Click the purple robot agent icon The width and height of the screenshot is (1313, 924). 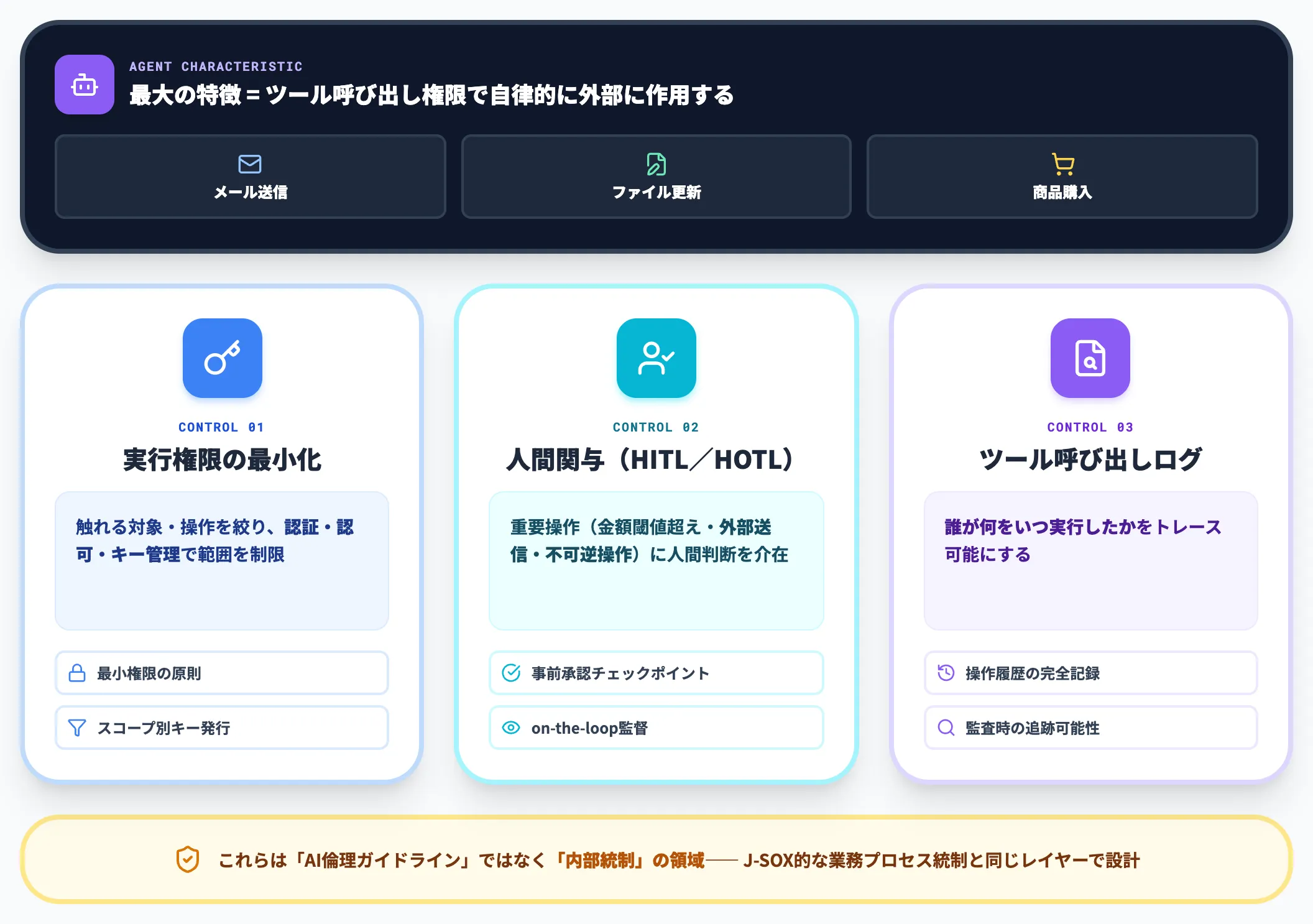click(x=85, y=85)
